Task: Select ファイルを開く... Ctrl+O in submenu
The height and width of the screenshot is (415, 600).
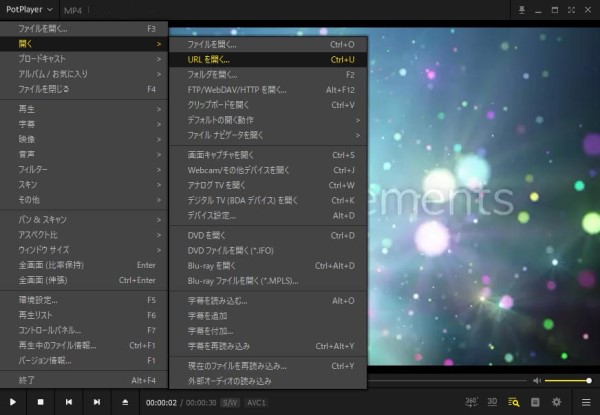Action: pos(268,44)
